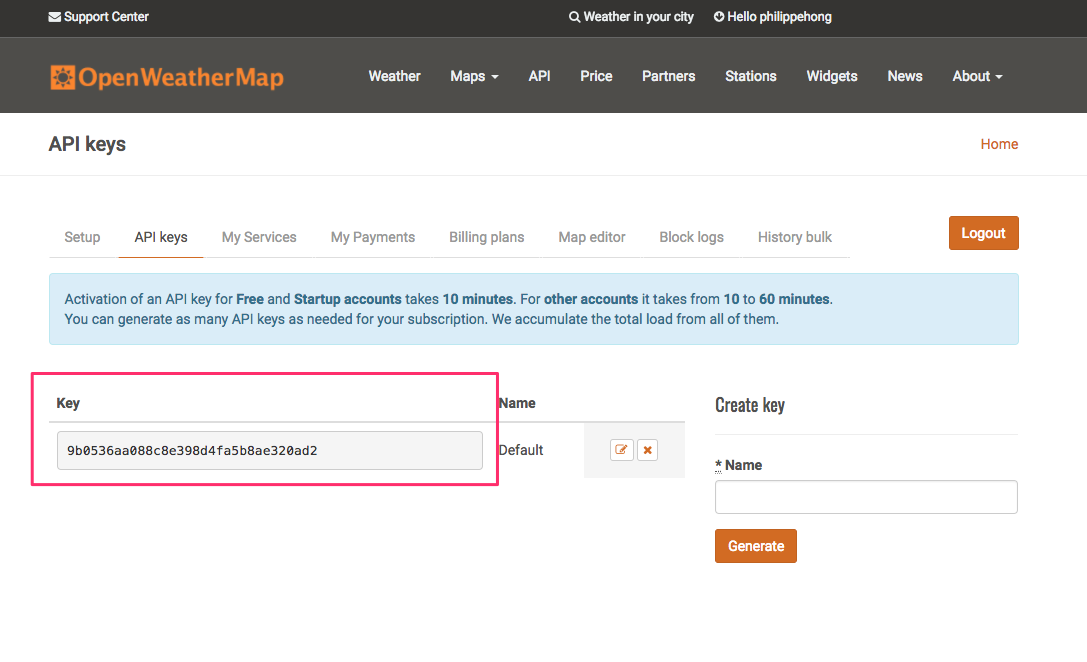Follow the Home breadcrumb link
Image resolution: width=1087 pixels, height=662 pixels.
point(998,144)
